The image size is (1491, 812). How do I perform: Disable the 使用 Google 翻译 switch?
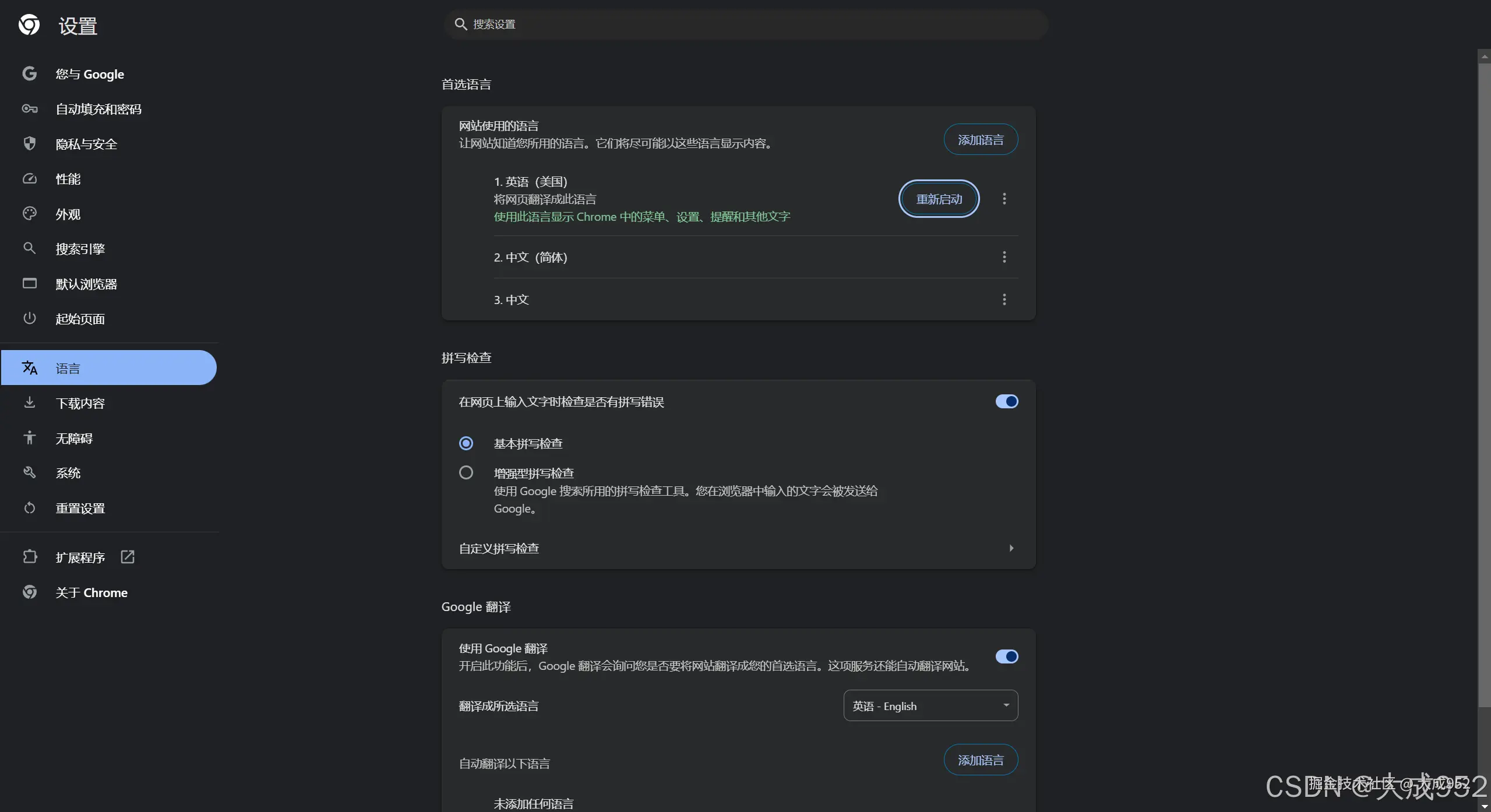(1006, 656)
